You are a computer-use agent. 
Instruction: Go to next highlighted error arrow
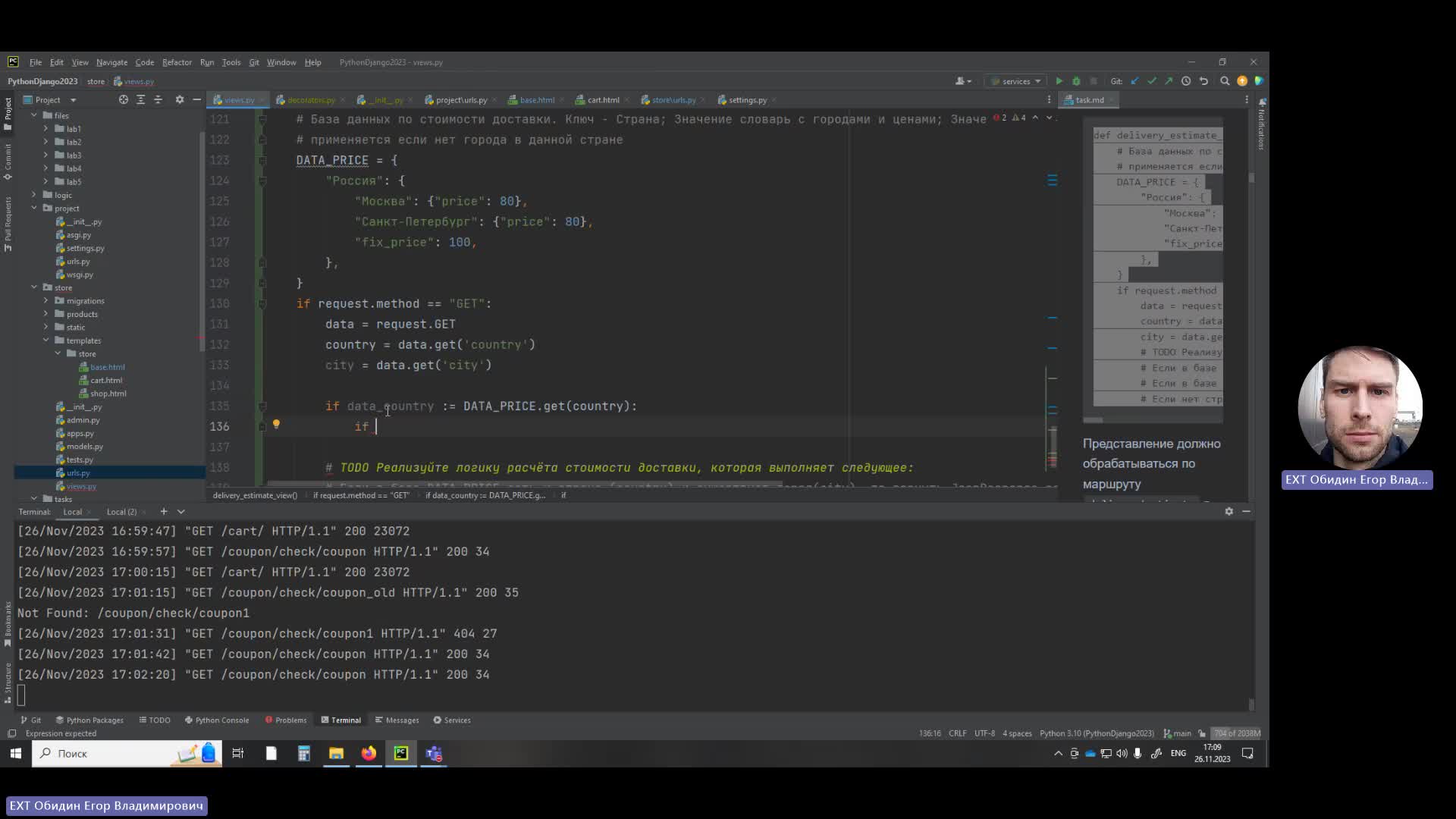1050,118
